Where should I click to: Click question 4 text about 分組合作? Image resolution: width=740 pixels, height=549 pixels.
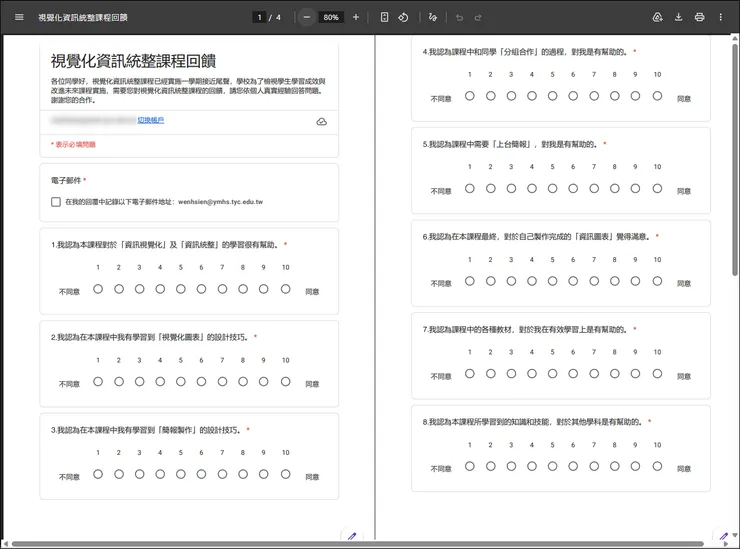525,52
